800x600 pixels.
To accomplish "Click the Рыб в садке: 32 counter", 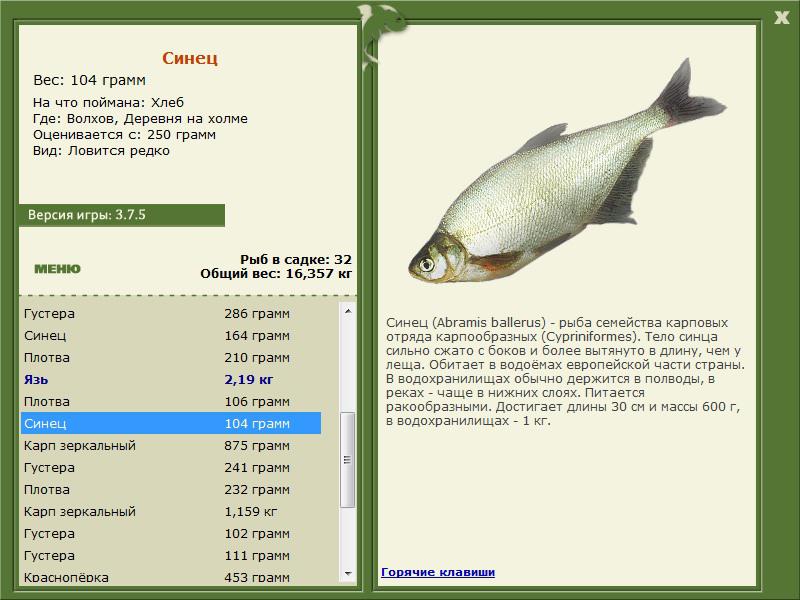I will pyautogui.click(x=296, y=259).
